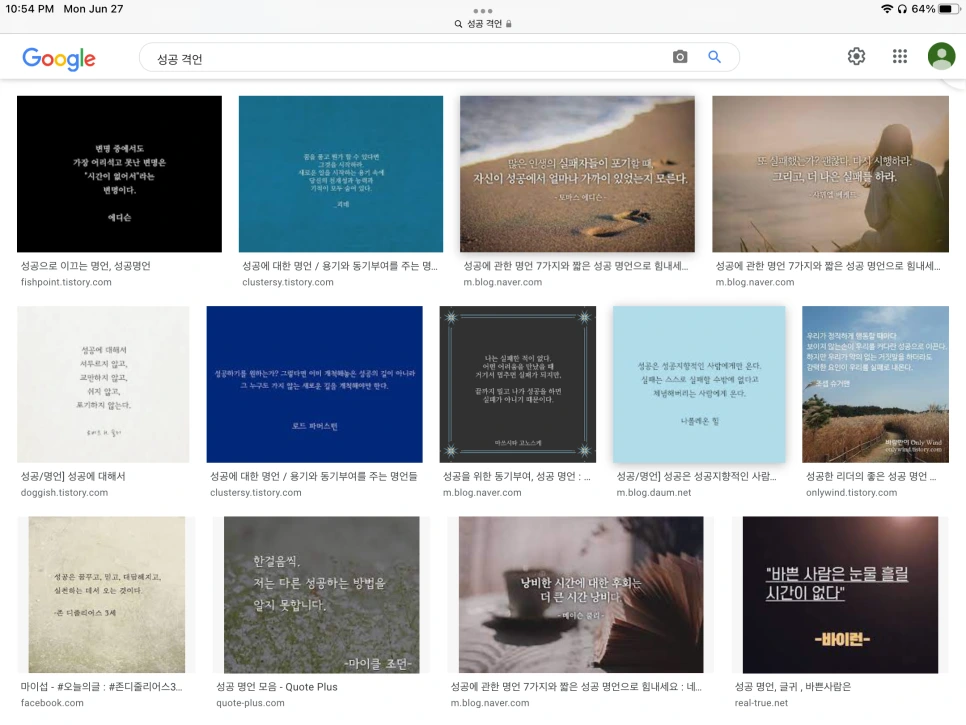The image size is (966, 725).
Task: Open the light blue 나폴레온 힐 quote image
Action: (x=699, y=384)
